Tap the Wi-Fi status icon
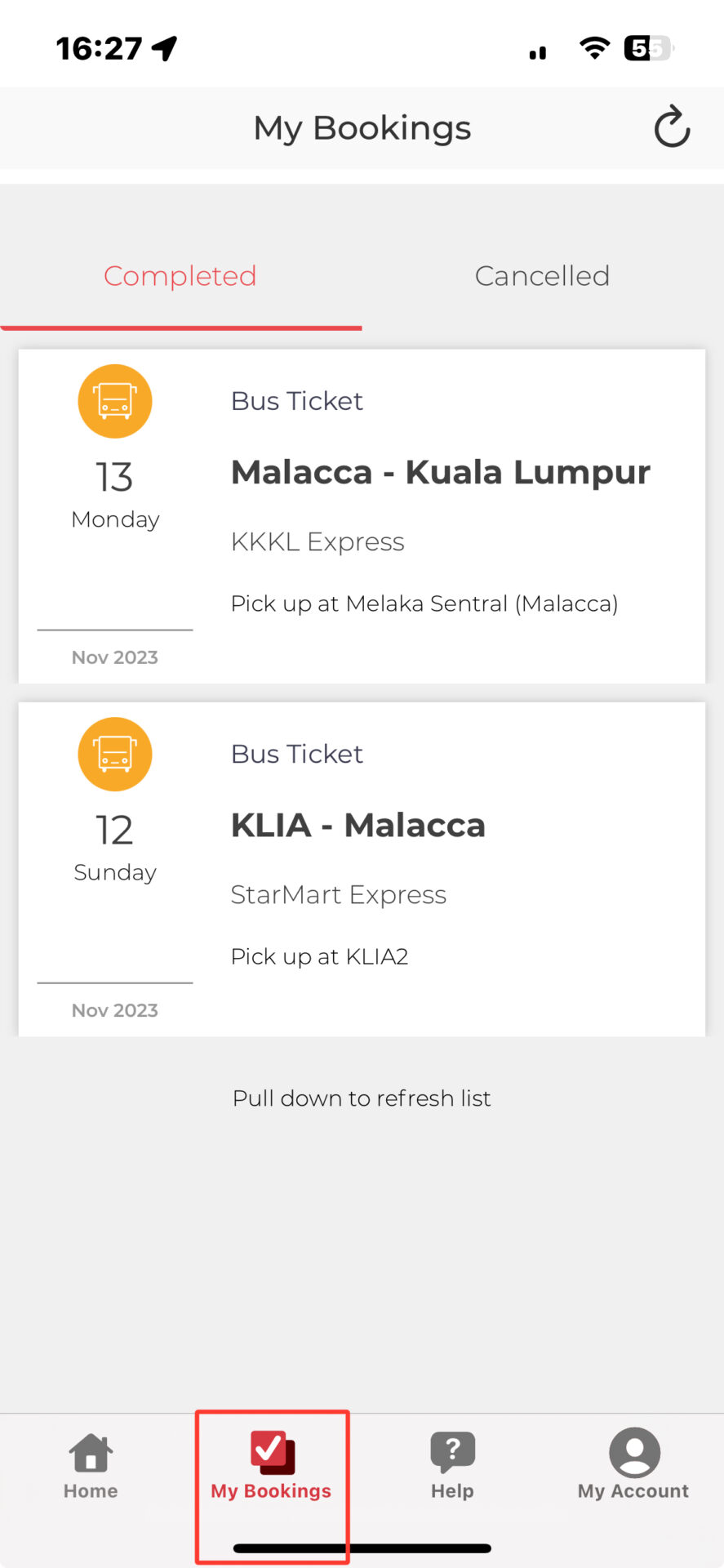Screen dimensions: 724x1568 click(x=594, y=48)
